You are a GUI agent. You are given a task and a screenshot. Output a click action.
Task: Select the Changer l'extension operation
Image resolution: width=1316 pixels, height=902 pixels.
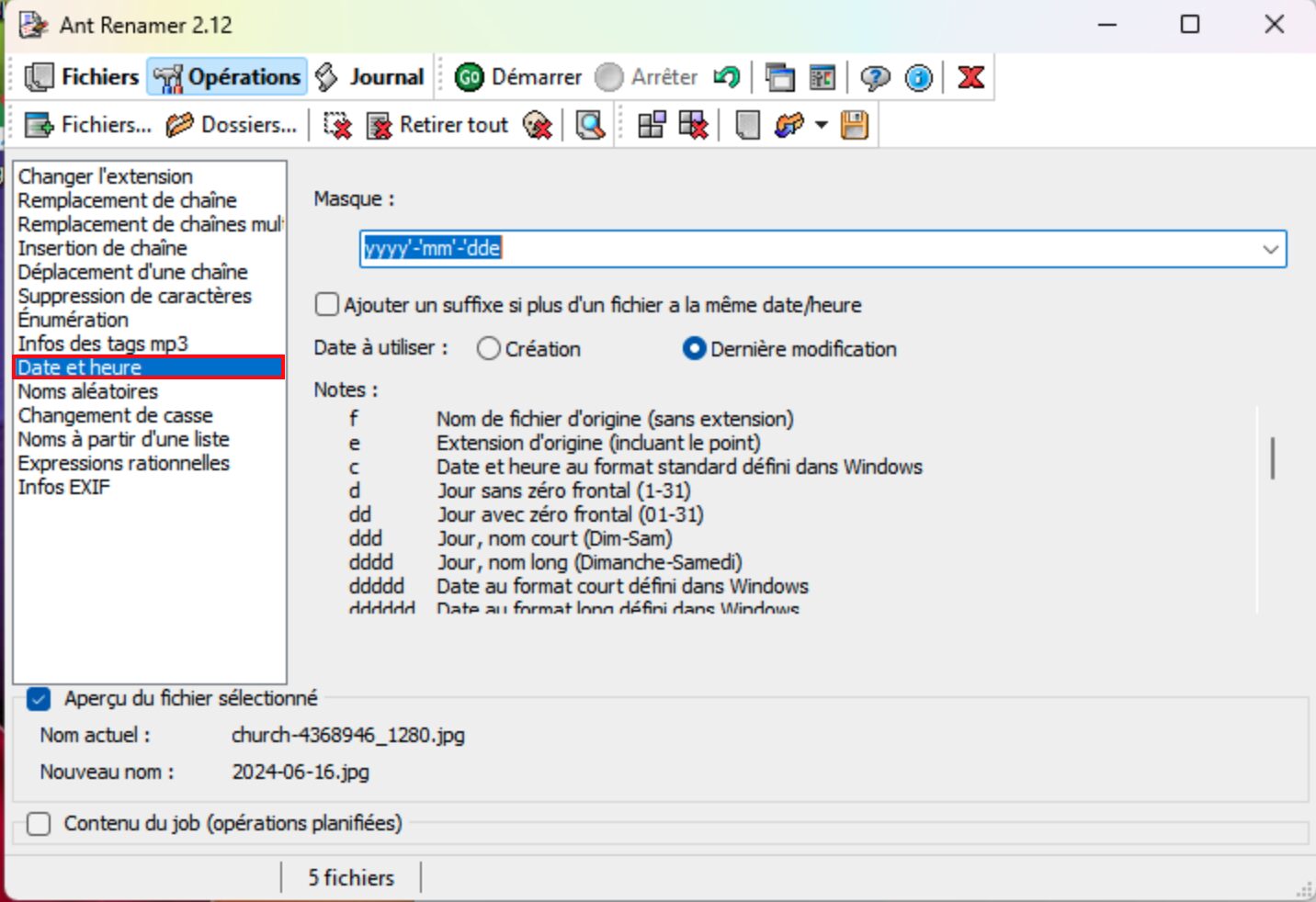click(x=105, y=176)
